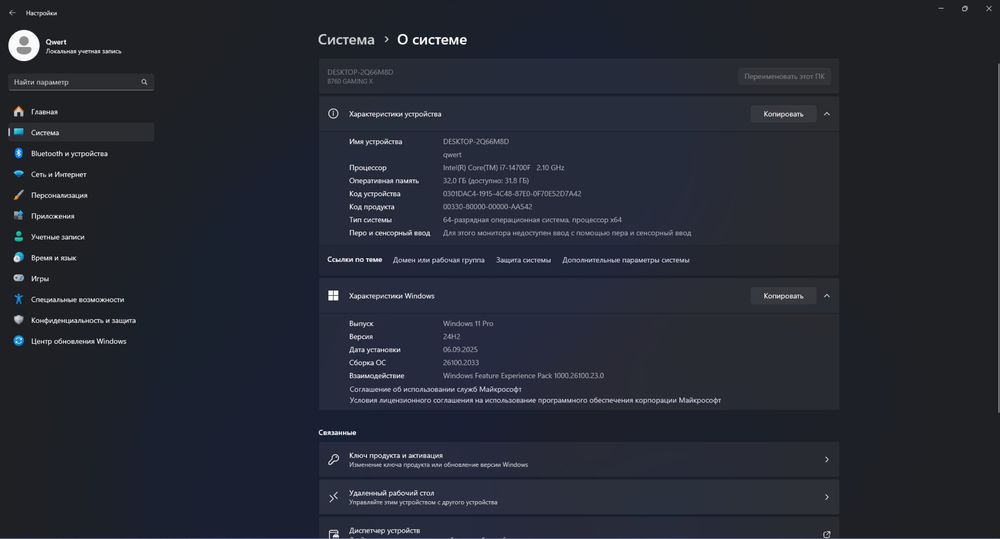This screenshot has height=539, width=1000.
Task: Select Bluetooth и устройства in sidebar
Action: (81, 153)
